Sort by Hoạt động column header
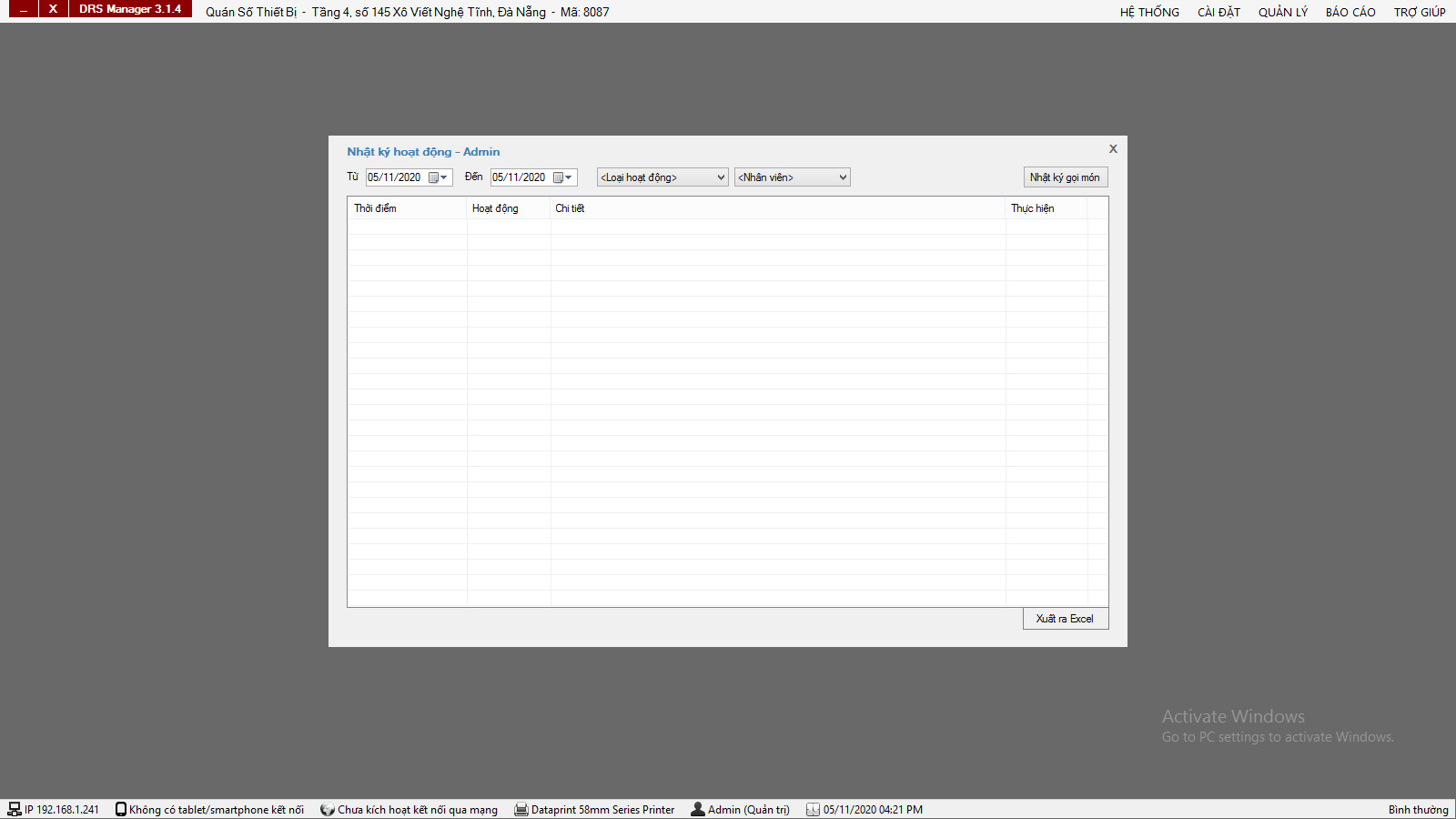The image size is (1456, 819). click(509, 208)
